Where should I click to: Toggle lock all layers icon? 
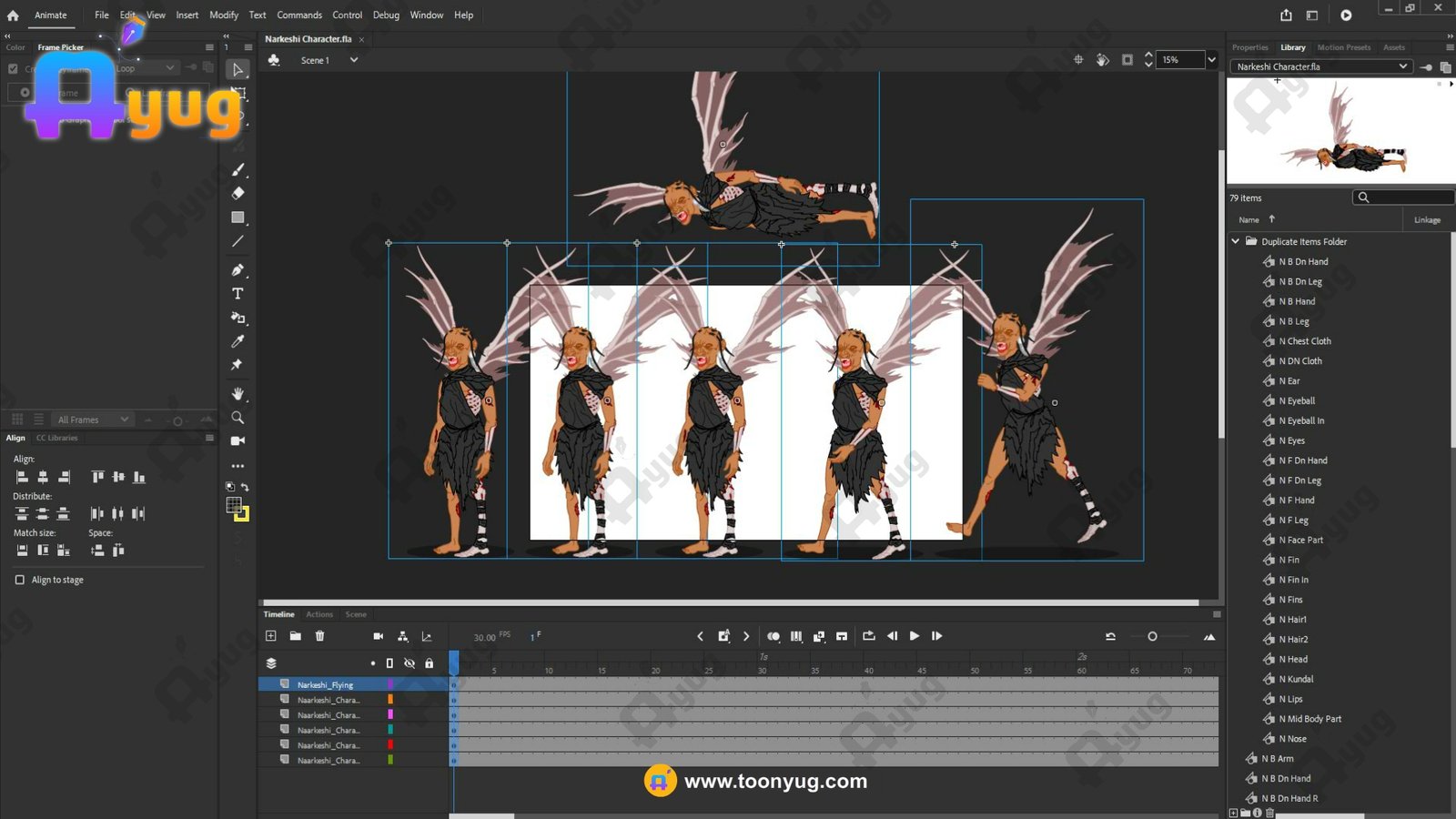429,663
